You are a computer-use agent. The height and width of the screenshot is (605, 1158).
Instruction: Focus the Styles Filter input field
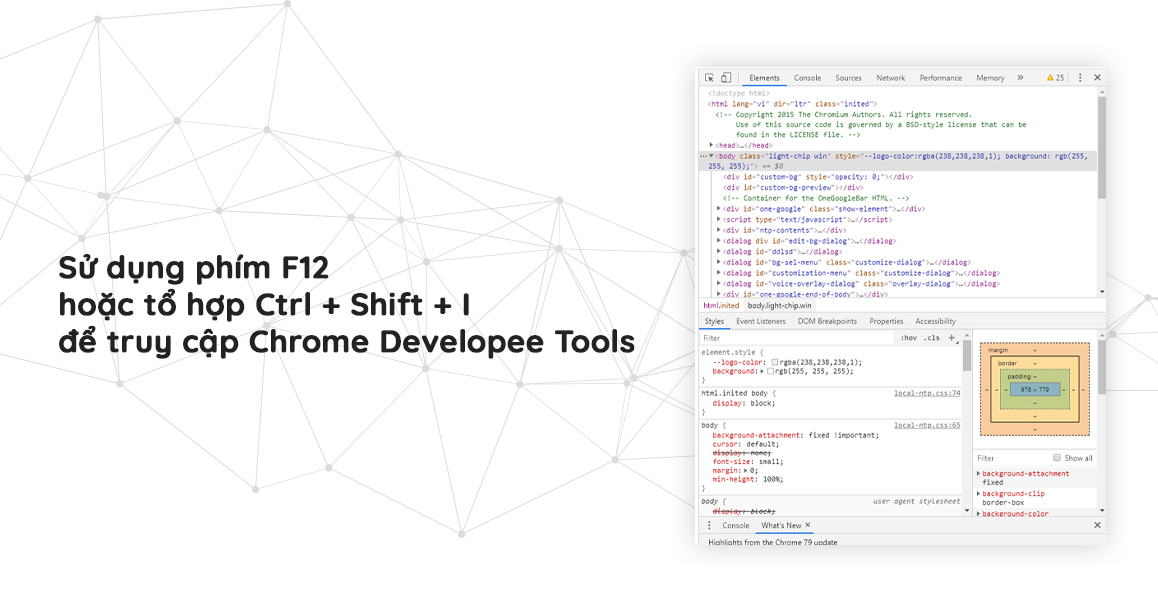point(798,338)
